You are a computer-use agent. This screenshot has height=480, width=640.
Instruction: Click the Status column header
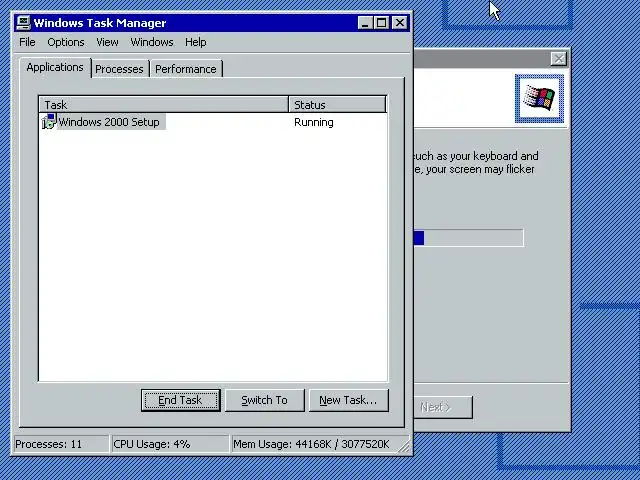pyautogui.click(x=337, y=105)
